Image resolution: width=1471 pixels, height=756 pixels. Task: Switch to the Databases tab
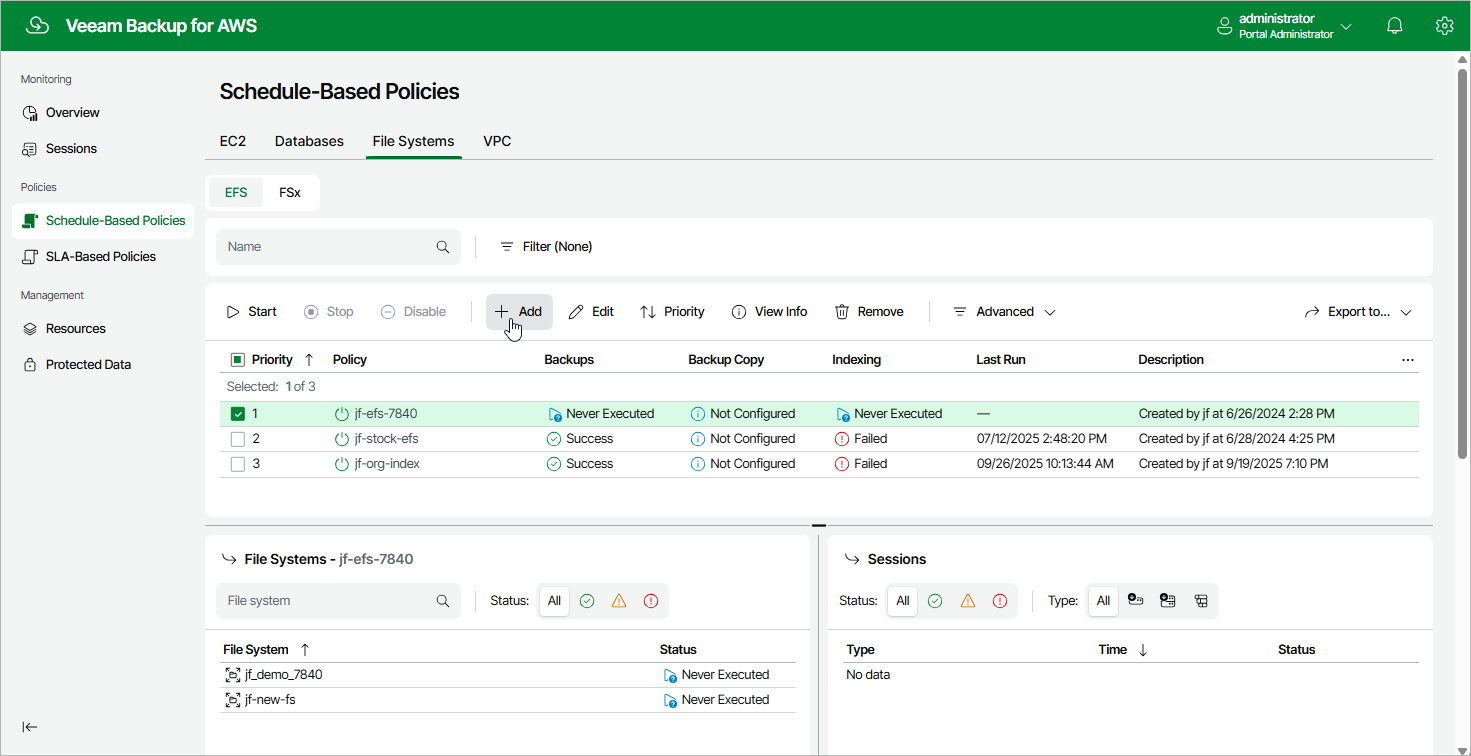[309, 142]
